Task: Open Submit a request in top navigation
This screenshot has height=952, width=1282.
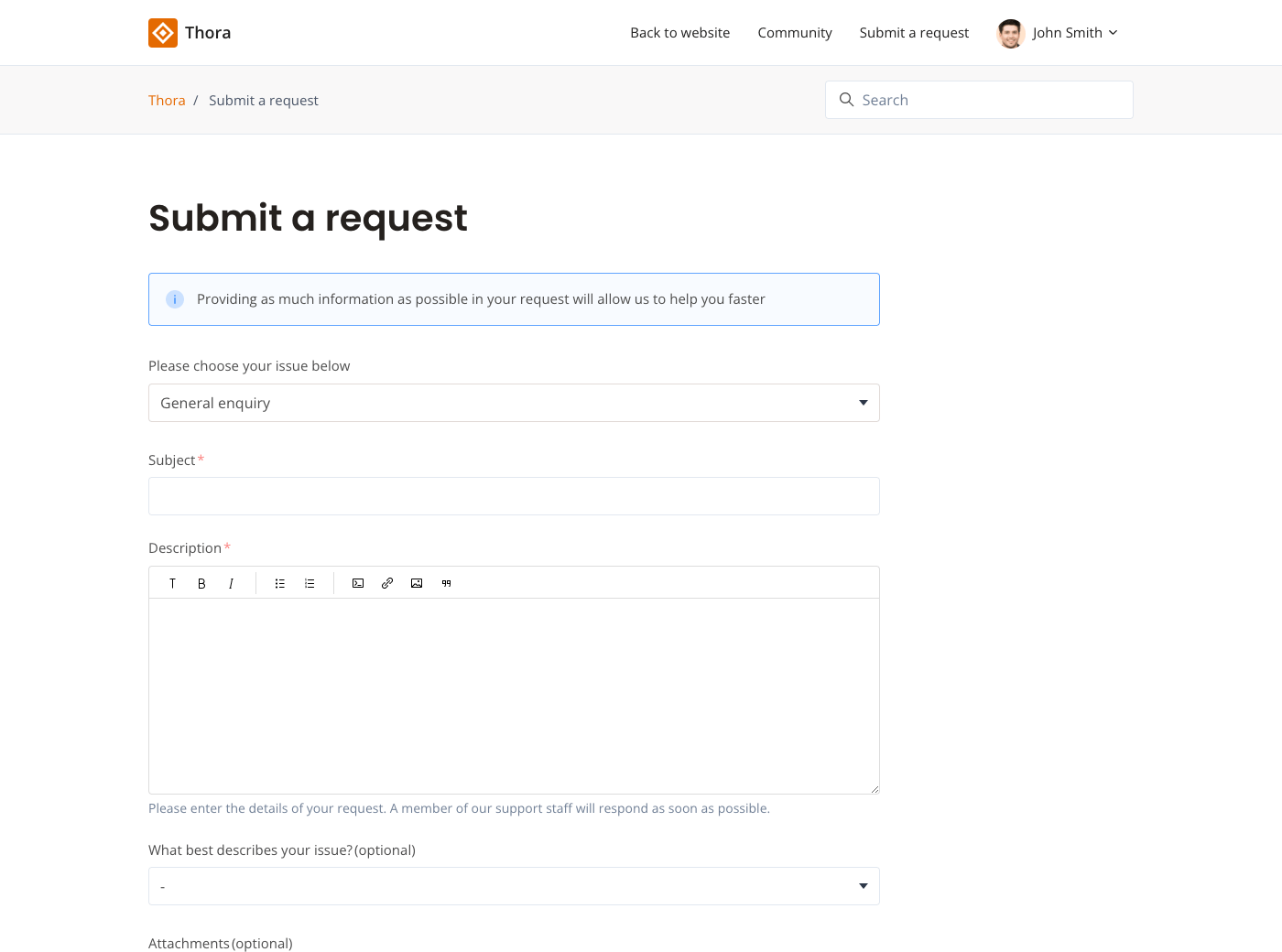Action: [x=914, y=33]
